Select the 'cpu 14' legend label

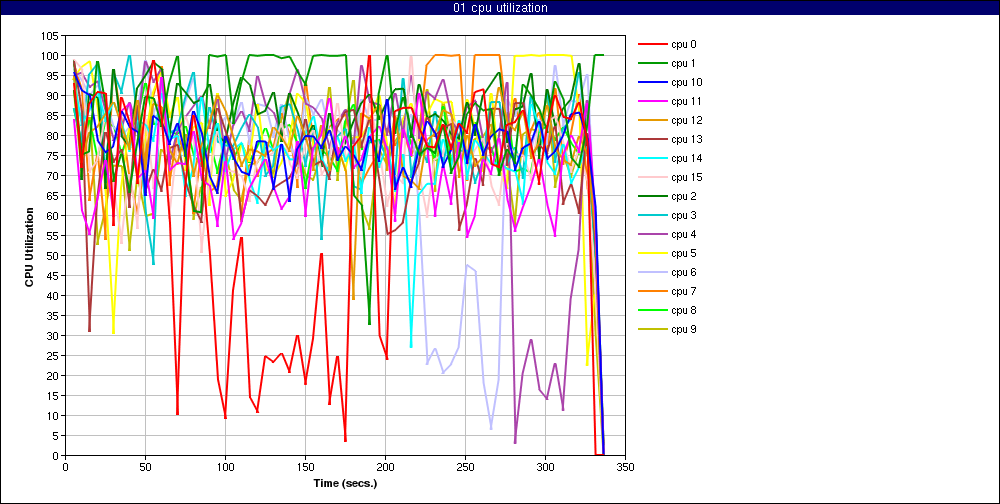pos(686,158)
